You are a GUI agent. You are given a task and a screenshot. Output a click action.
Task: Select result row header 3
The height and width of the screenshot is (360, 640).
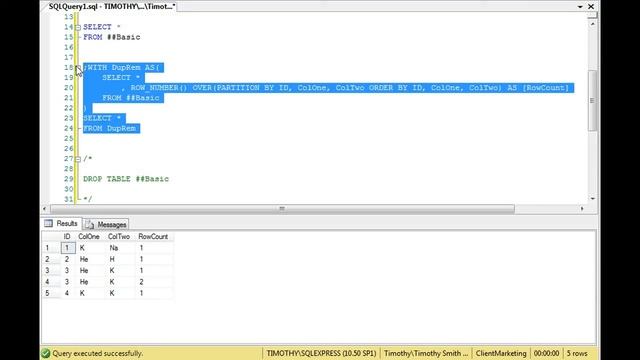[x=51, y=271]
